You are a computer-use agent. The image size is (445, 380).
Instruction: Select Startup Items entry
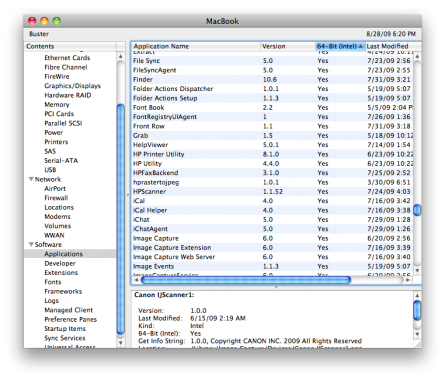click(x=65, y=328)
